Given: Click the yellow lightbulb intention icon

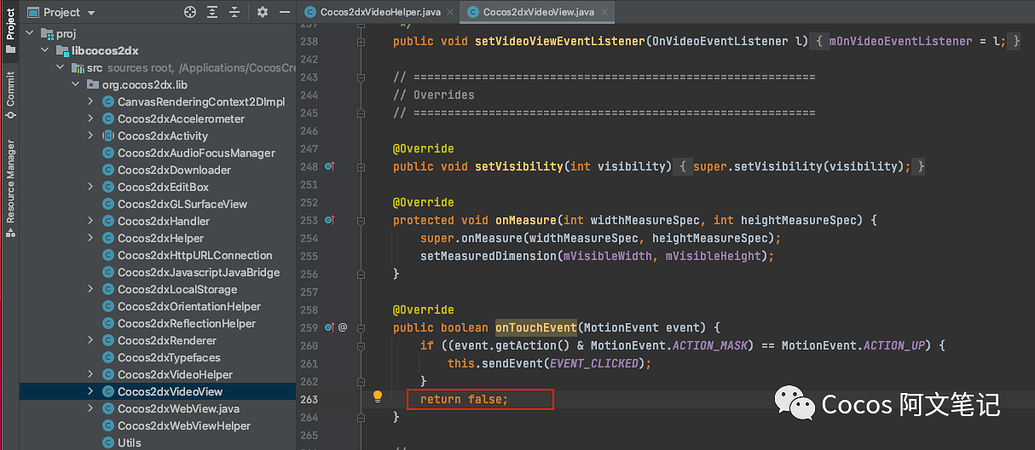Looking at the screenshot, I should click(378, 396).
